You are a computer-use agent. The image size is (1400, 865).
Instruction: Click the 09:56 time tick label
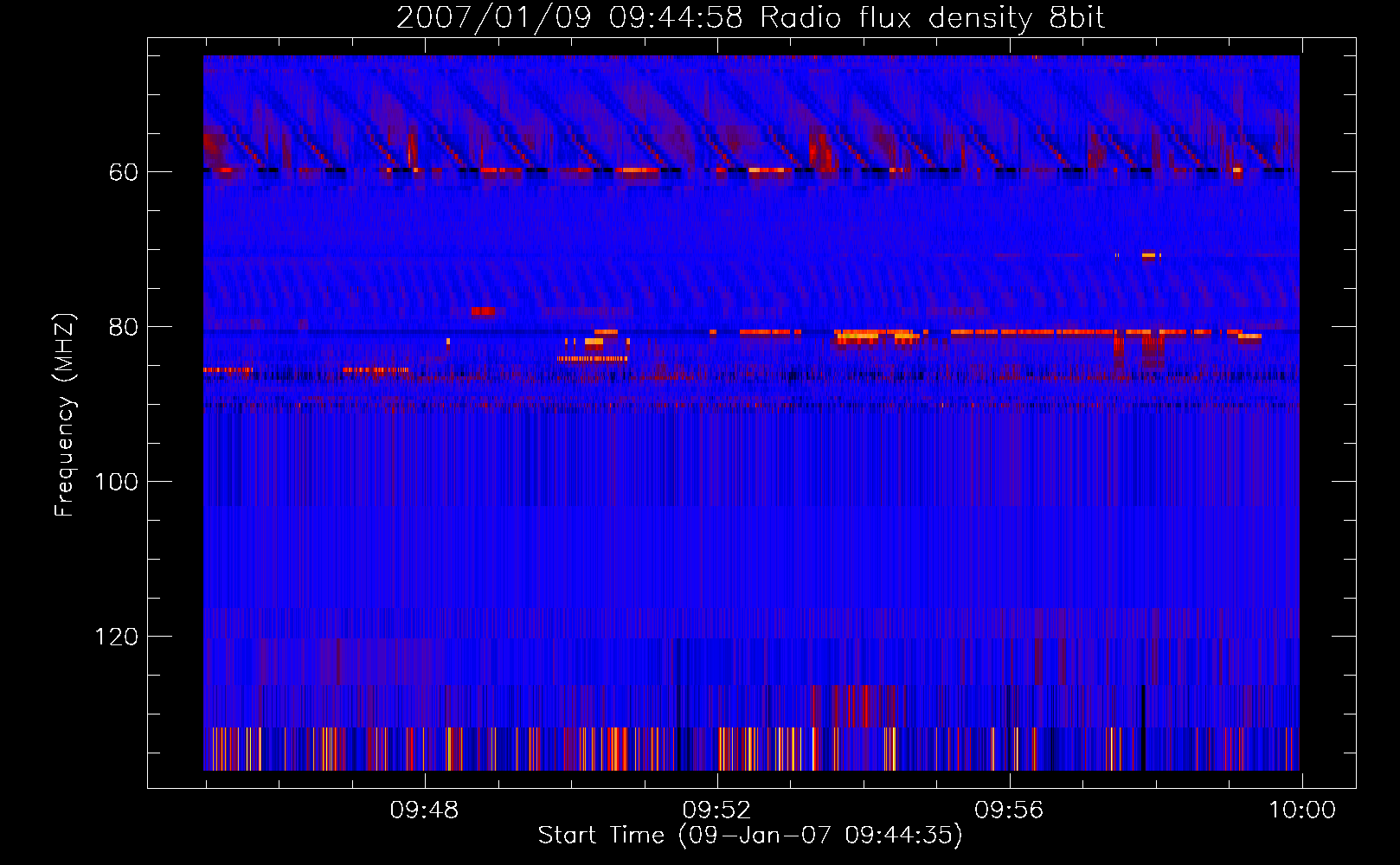1009,811
